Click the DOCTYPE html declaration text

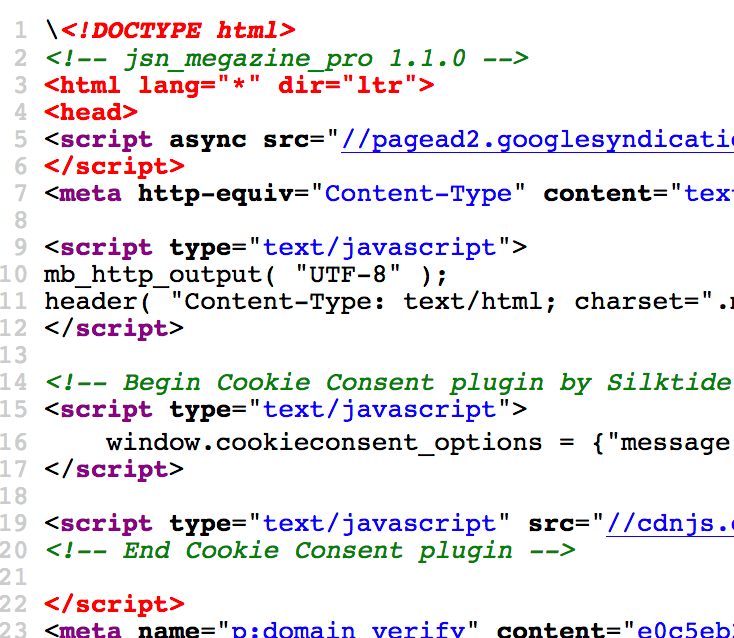pos(178,31)
